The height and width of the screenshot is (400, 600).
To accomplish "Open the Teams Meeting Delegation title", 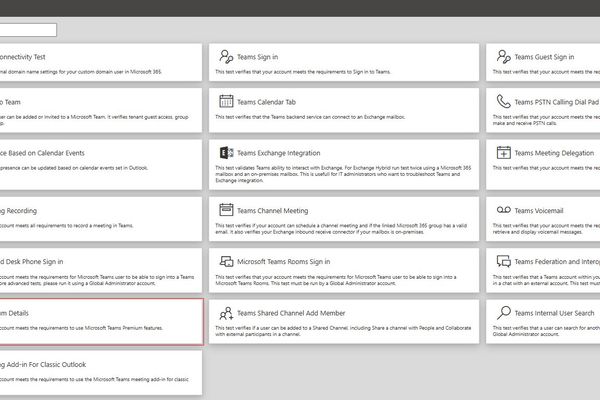I will (x=554, y=153).
